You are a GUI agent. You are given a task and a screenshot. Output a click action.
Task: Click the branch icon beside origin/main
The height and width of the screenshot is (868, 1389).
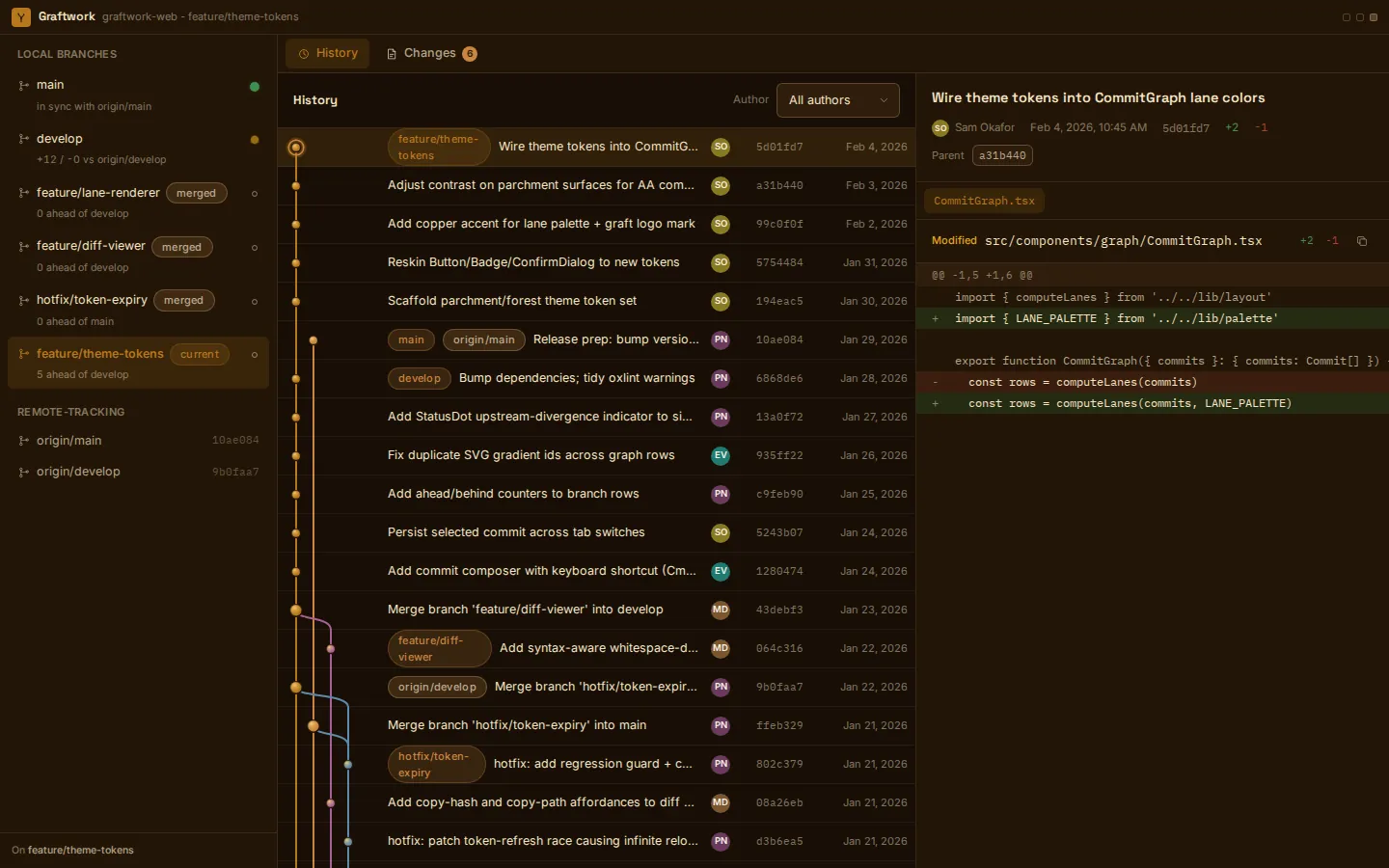click(x=24, y=441)
